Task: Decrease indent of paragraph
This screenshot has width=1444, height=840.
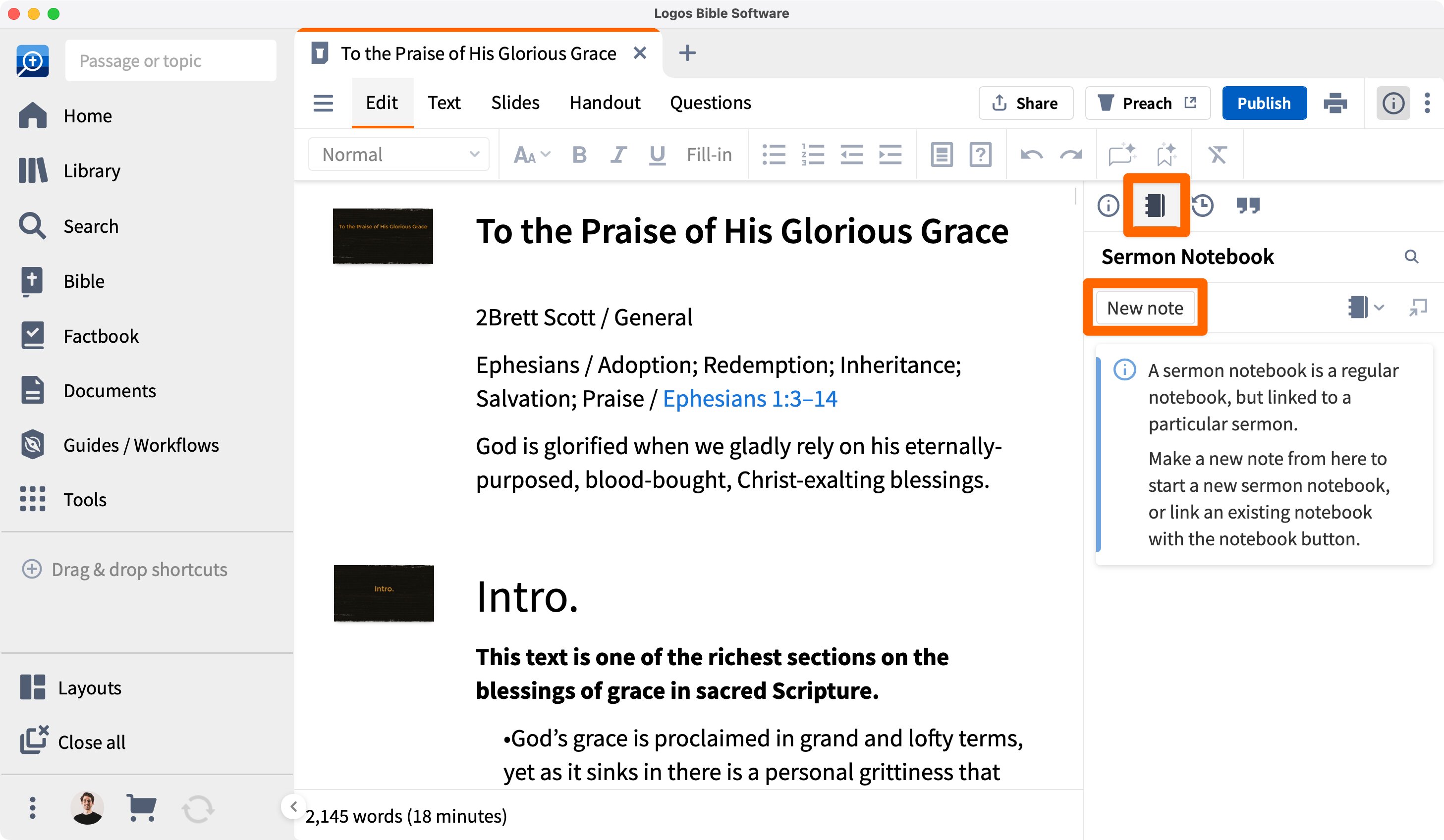Action: point(851,155)
